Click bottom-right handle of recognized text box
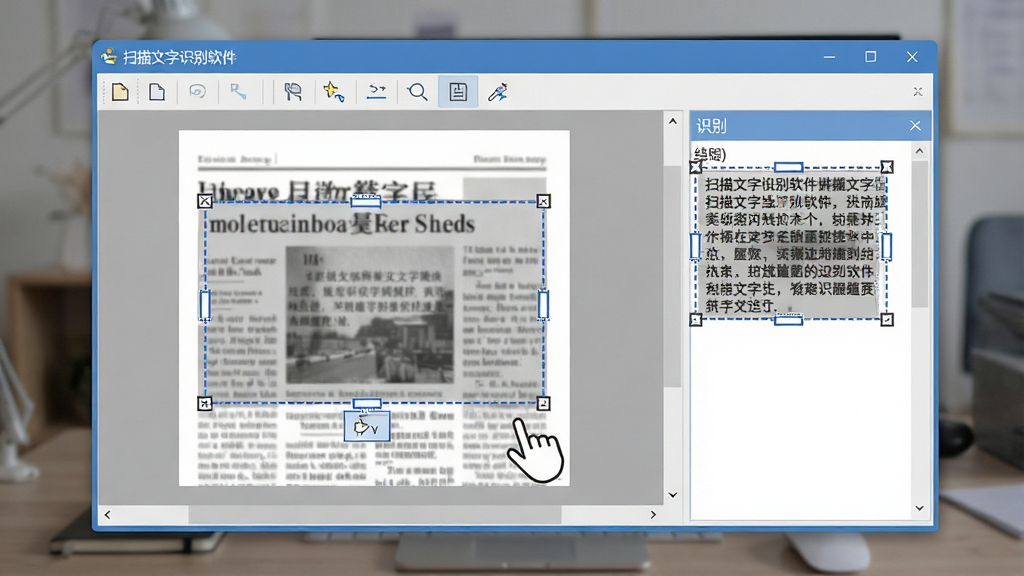This screenshot has width=1024, height=576. pyautogui.click(x=887, y=319)
